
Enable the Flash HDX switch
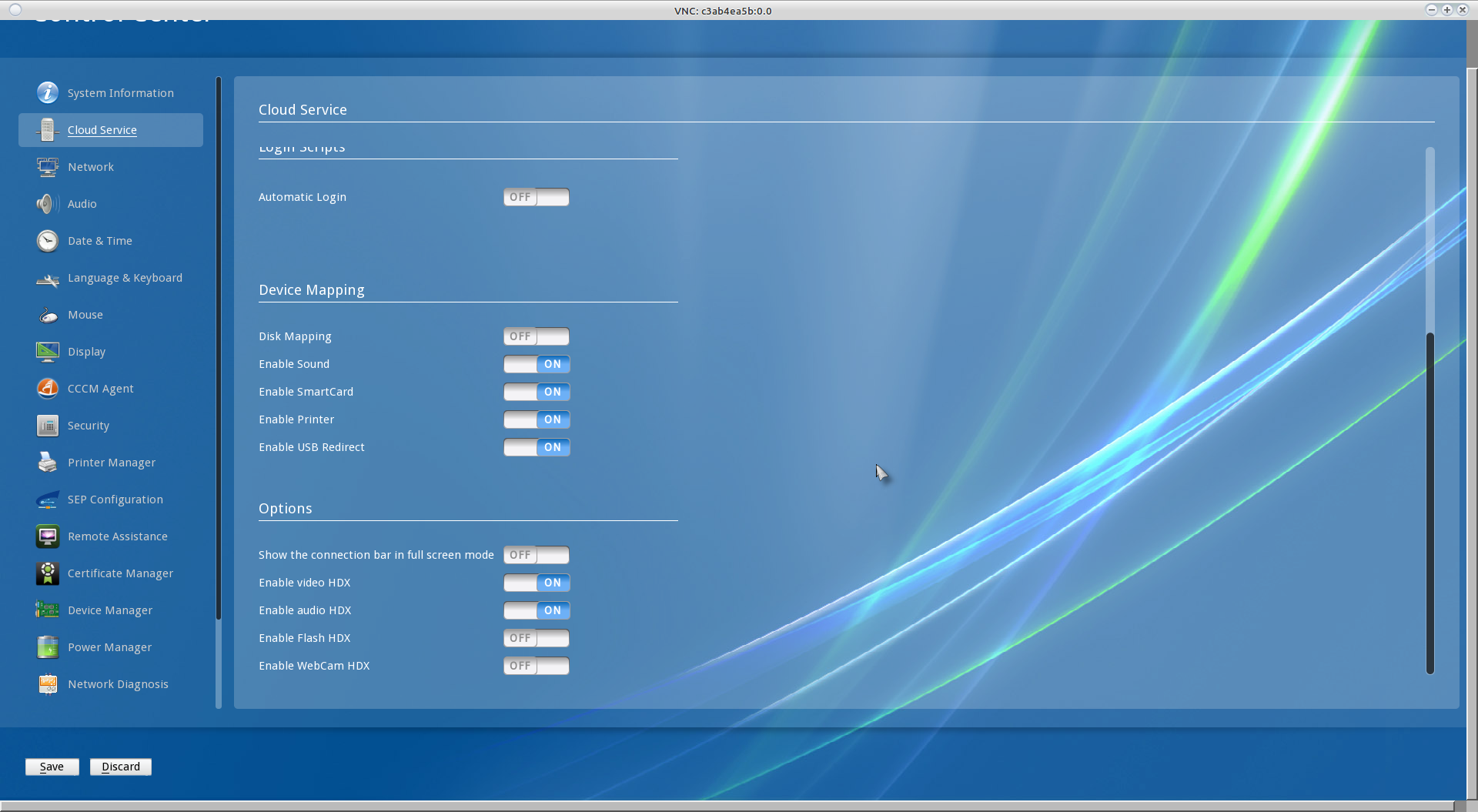[537, 638]
